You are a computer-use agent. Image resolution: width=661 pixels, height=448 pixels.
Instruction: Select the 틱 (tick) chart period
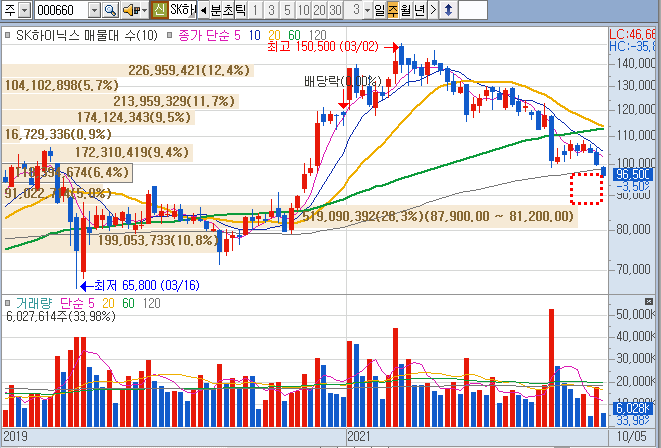(240, 10)
